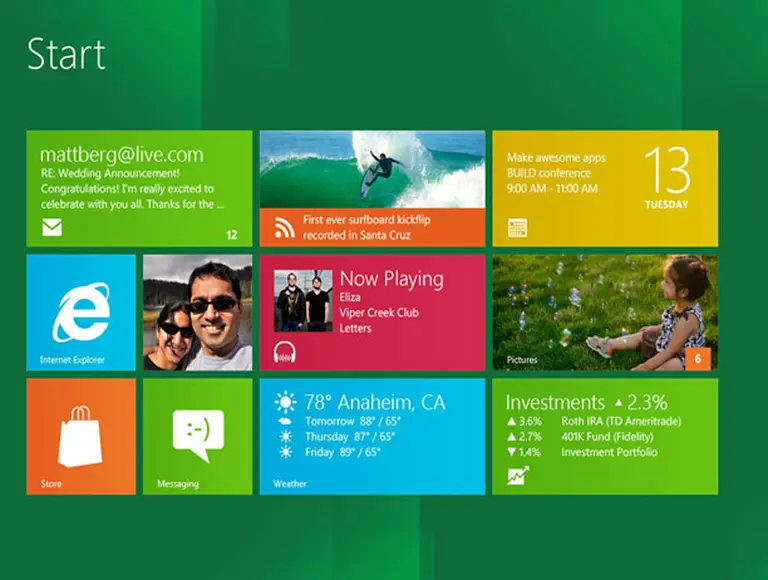This screenshot has width=768, height=580.
Task: Open the couple photo people tile
Action: tap(198, 313)
